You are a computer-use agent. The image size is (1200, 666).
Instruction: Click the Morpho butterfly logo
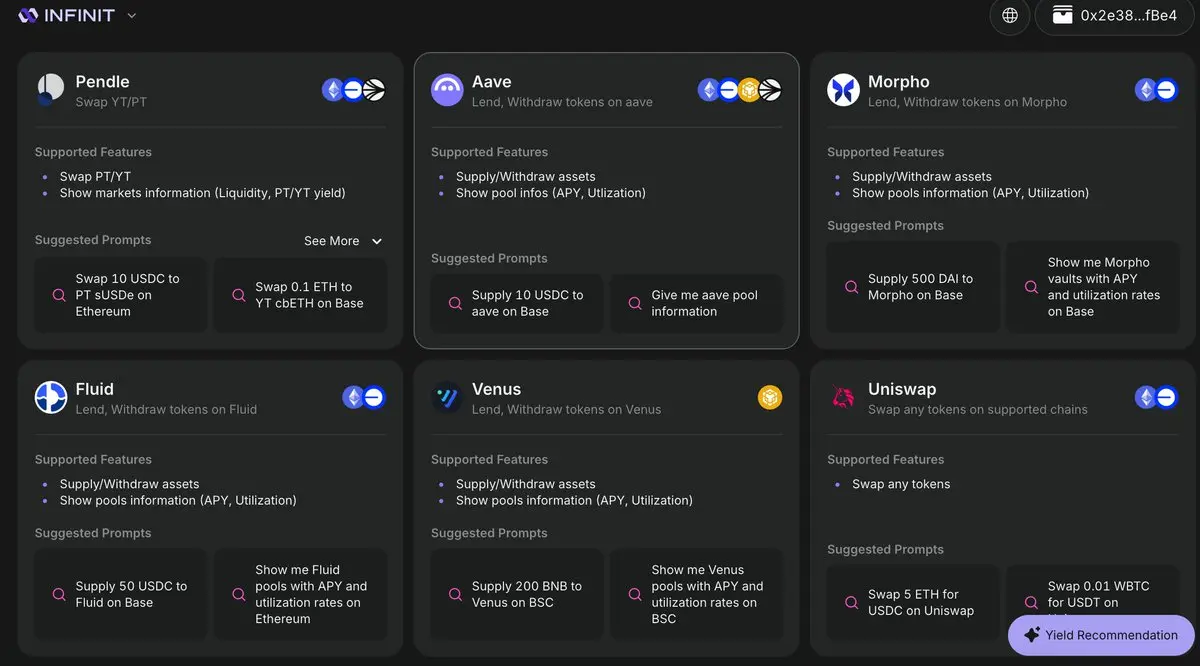point(843,90)
